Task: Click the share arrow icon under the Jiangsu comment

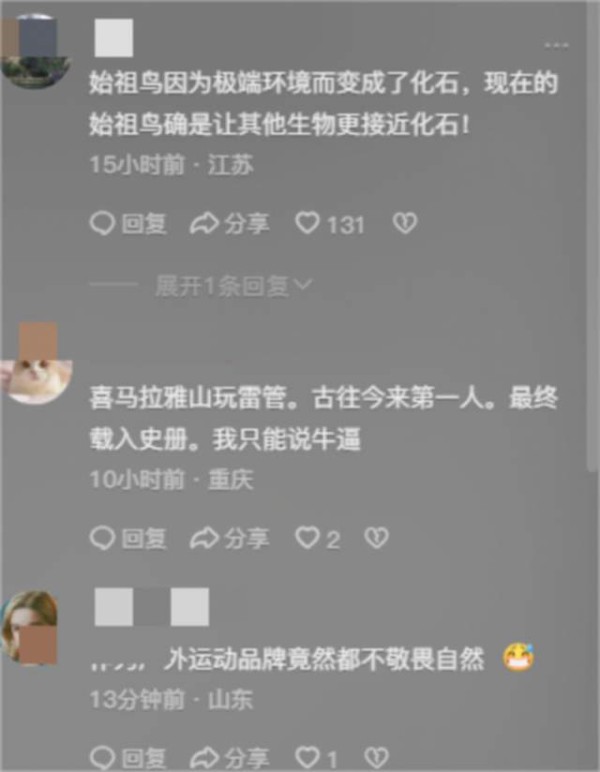Action: click(204, 224)
